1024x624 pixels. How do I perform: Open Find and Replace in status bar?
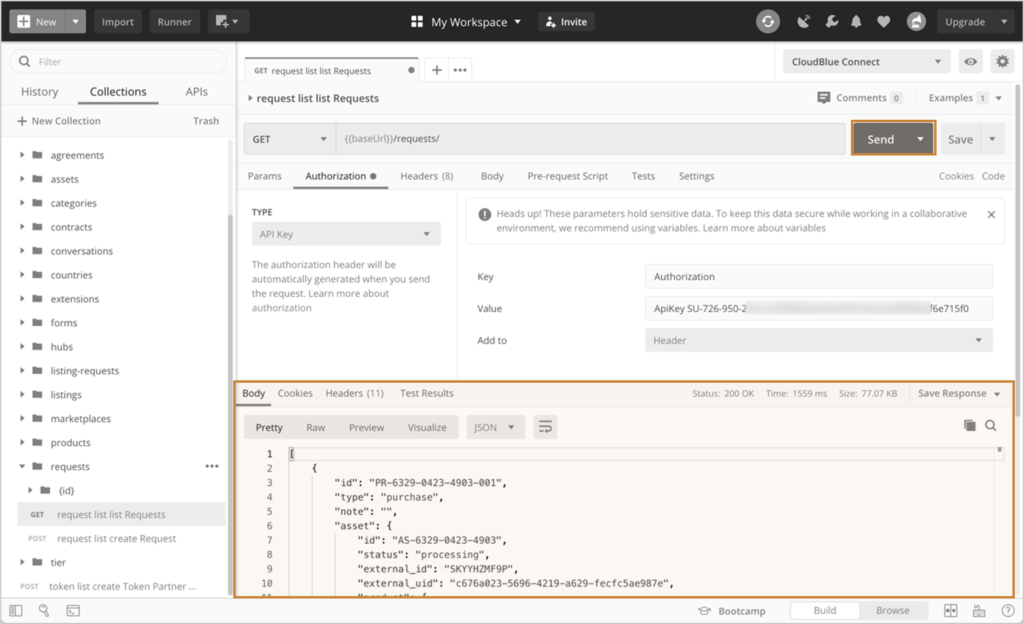pos(44,611)
